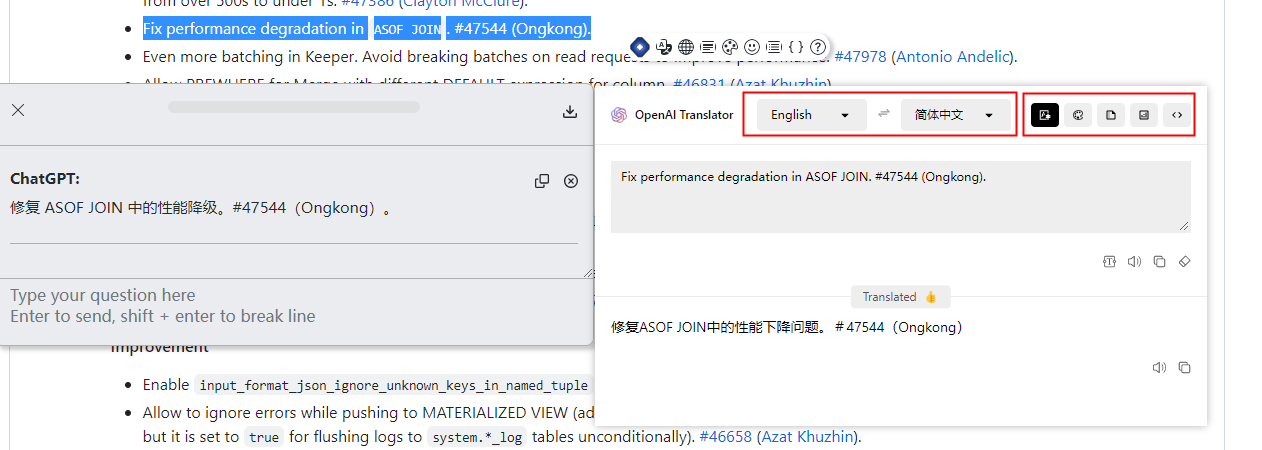Open the 简体中文 target language dropdown

[955, 115]
